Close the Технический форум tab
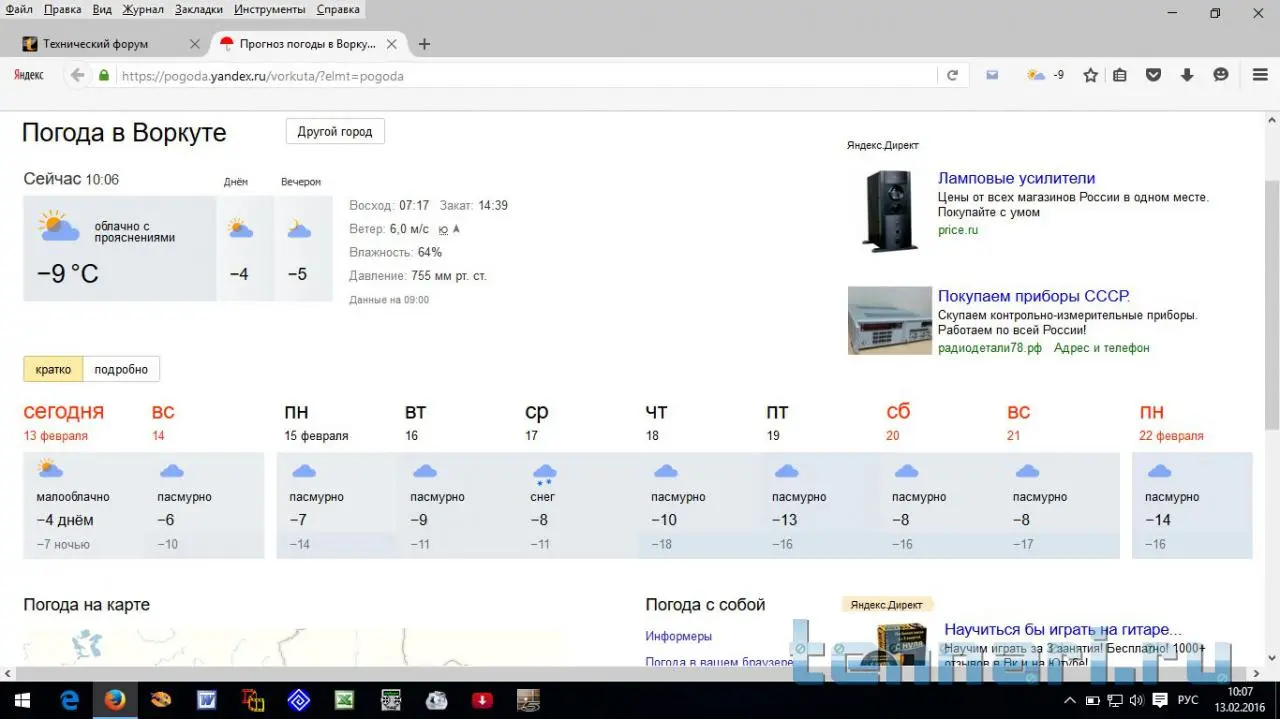The image size is (1280, 719). (195, 44)
